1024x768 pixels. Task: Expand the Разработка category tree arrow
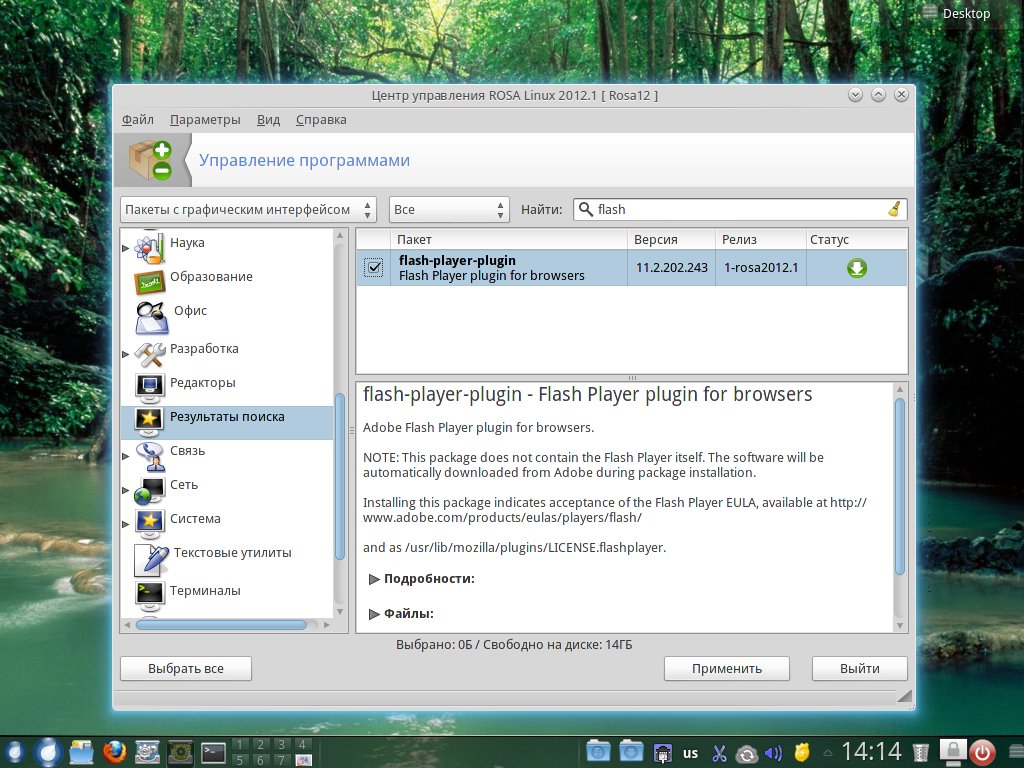pyautogui.click(x=125, y=354)
